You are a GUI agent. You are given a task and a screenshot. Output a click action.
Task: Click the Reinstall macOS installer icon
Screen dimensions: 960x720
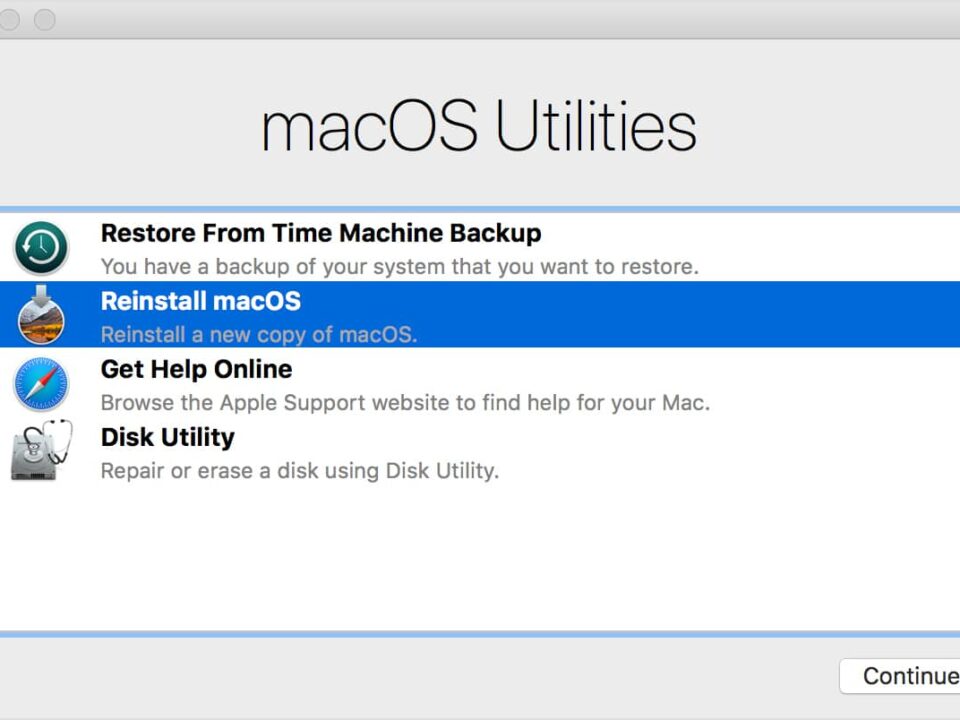[x=42, y=315]
